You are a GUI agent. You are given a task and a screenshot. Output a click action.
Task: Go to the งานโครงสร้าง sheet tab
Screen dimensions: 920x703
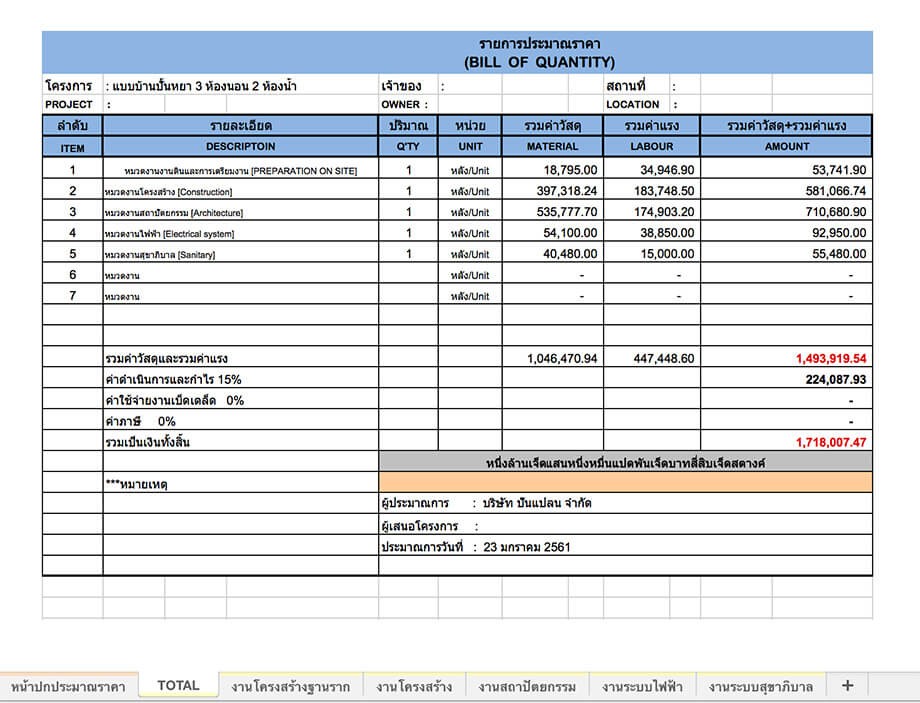point(414,687)
